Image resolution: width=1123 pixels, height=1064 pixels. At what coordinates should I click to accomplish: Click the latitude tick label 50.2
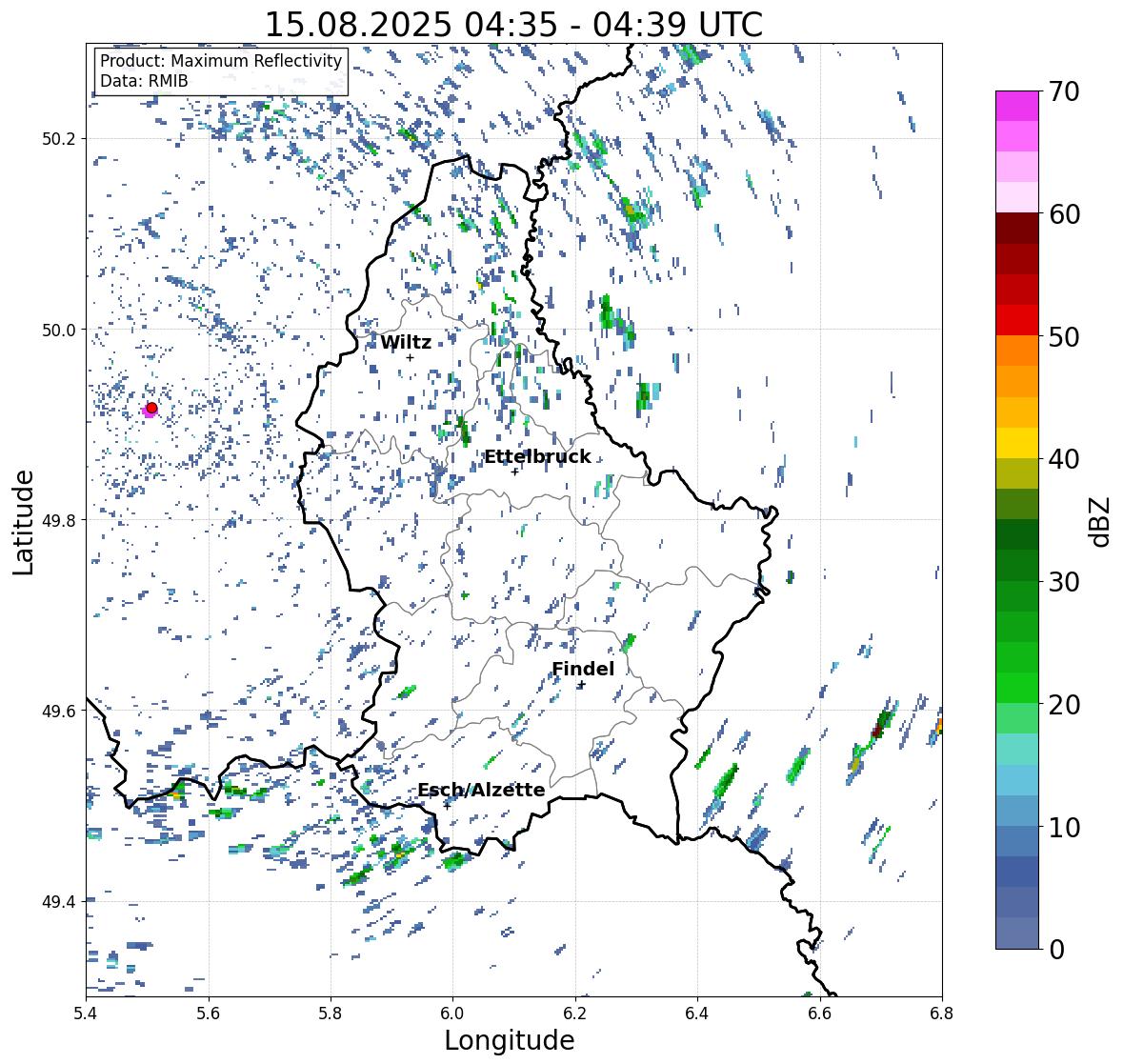(x=59, y=139)
